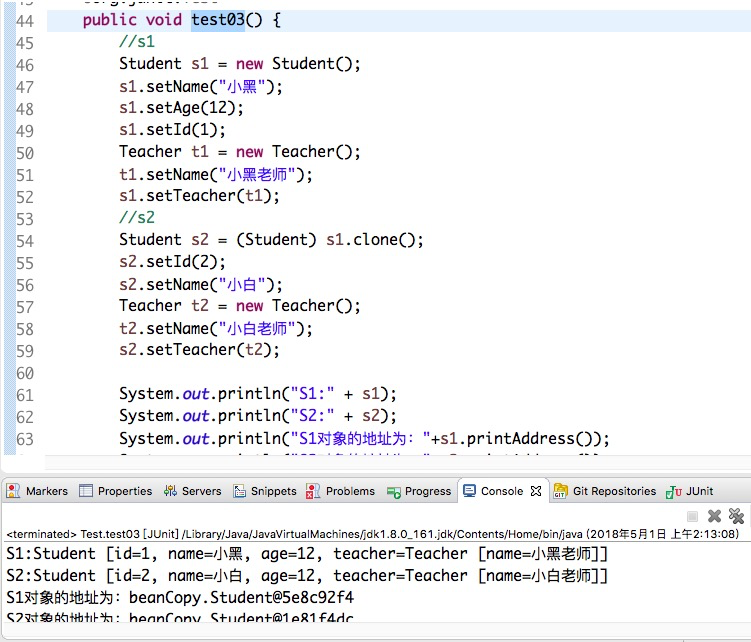Click line number 54 in the gutter
The height and width of the screenshot is (642, 751).
click(25, 240)
